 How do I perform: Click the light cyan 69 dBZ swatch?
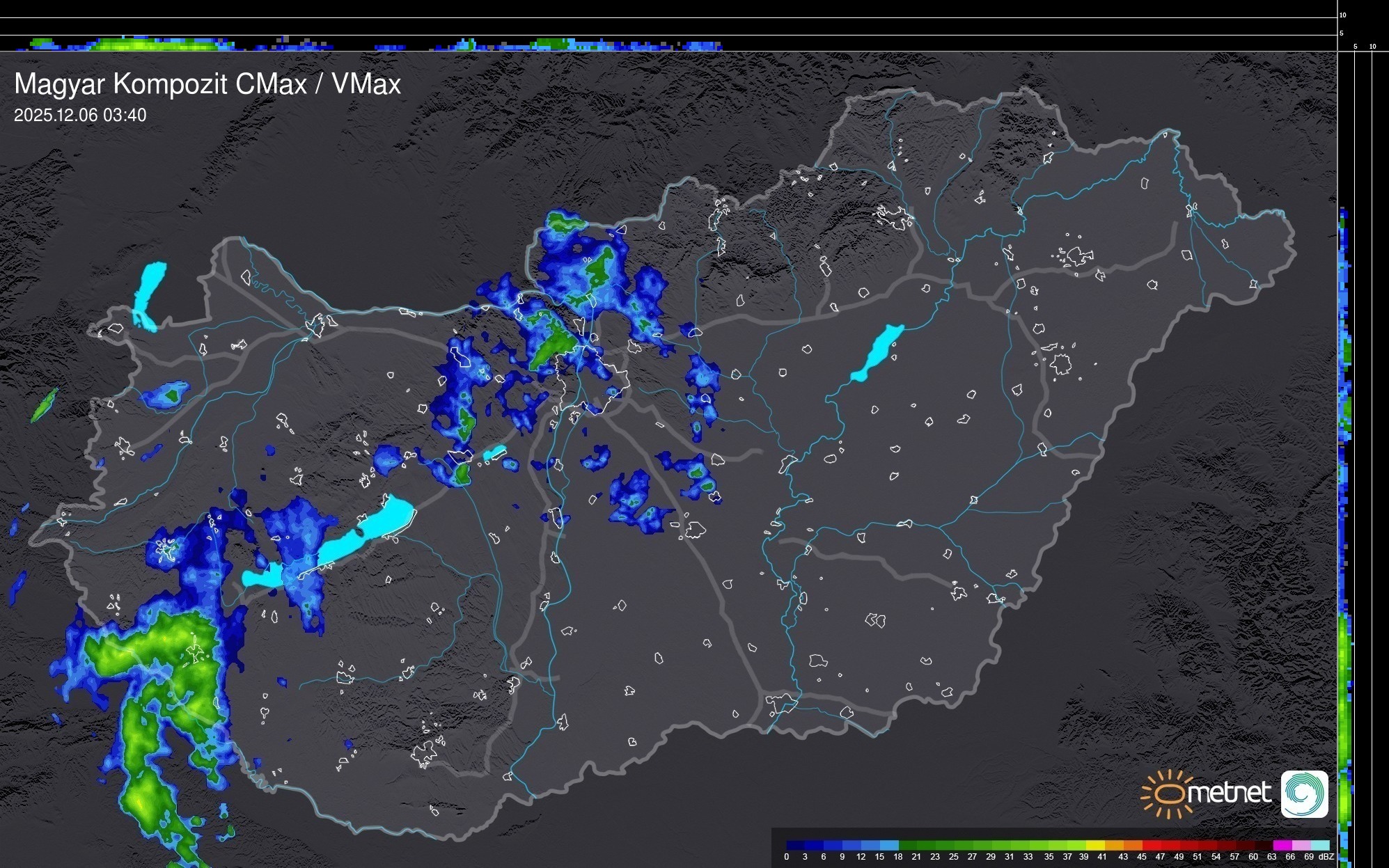[1319, 845]
